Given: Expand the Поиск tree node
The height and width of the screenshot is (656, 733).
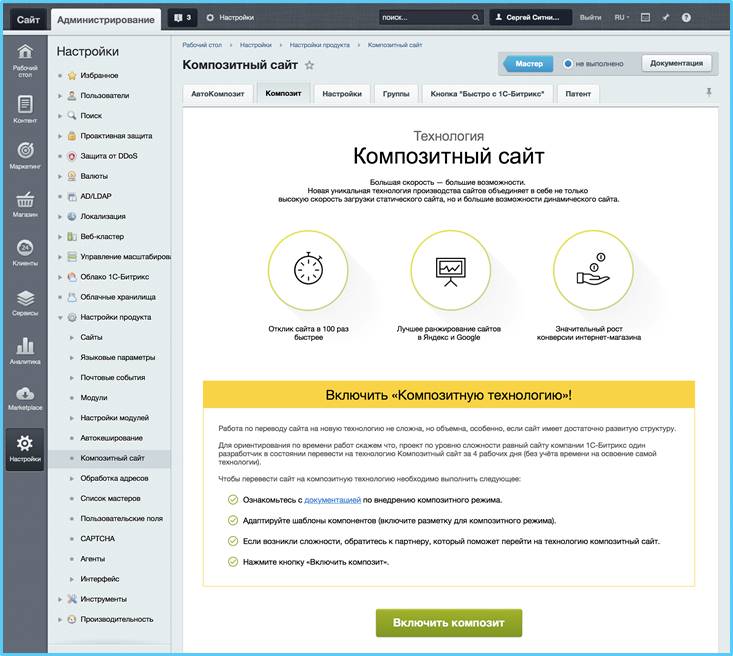Looking at the screenshot, I should tap(60, 116).
